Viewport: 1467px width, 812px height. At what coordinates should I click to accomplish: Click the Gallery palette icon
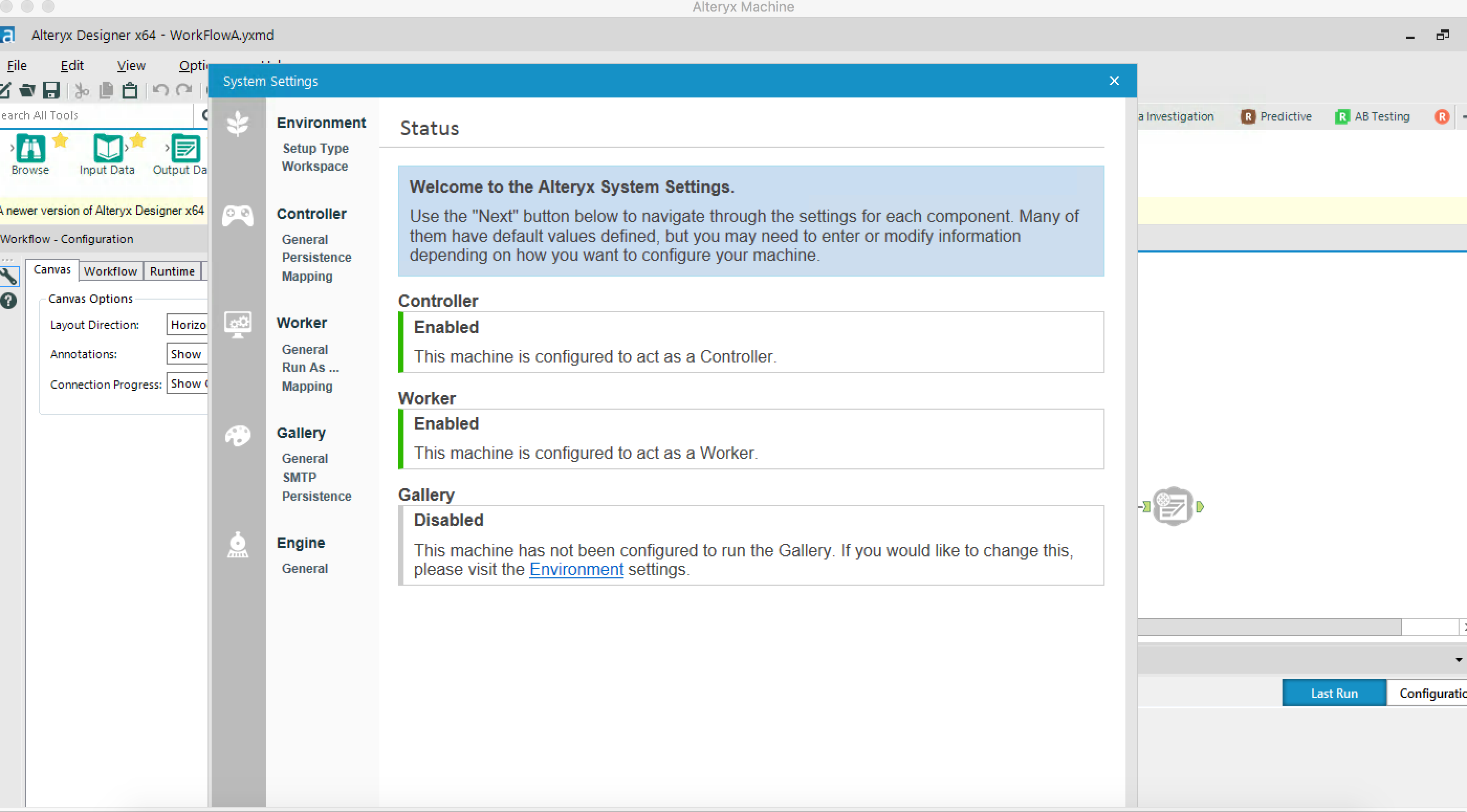[237, 436]
